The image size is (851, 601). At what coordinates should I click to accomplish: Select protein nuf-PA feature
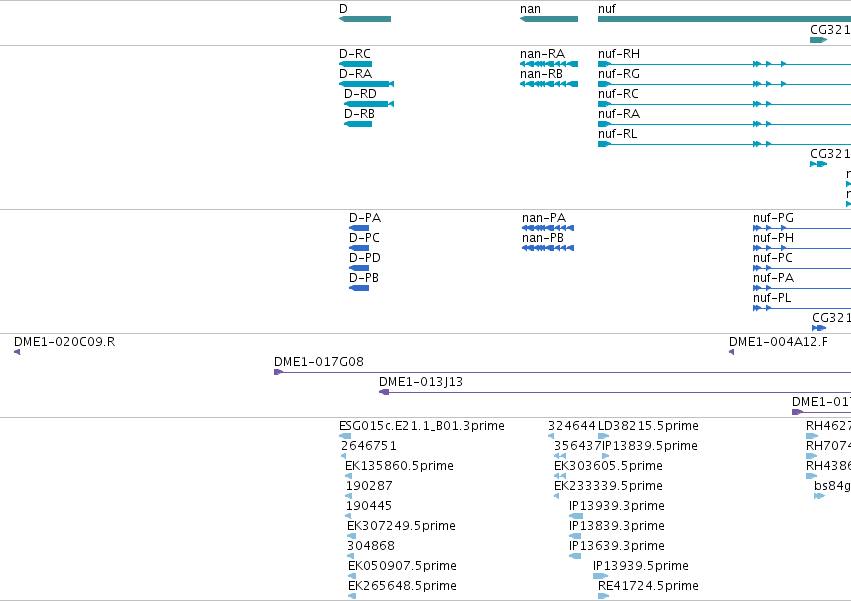[802, 288]
